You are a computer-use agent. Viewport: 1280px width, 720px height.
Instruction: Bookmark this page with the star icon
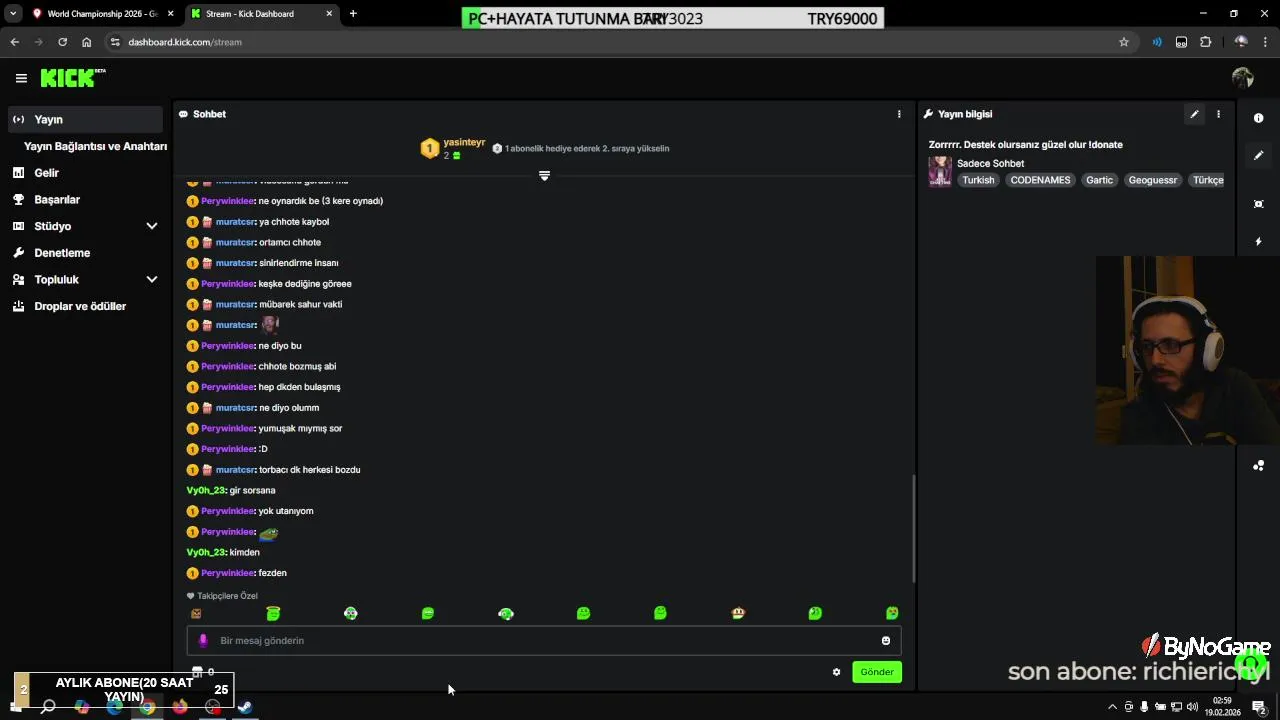click(x=1124, y=42)
